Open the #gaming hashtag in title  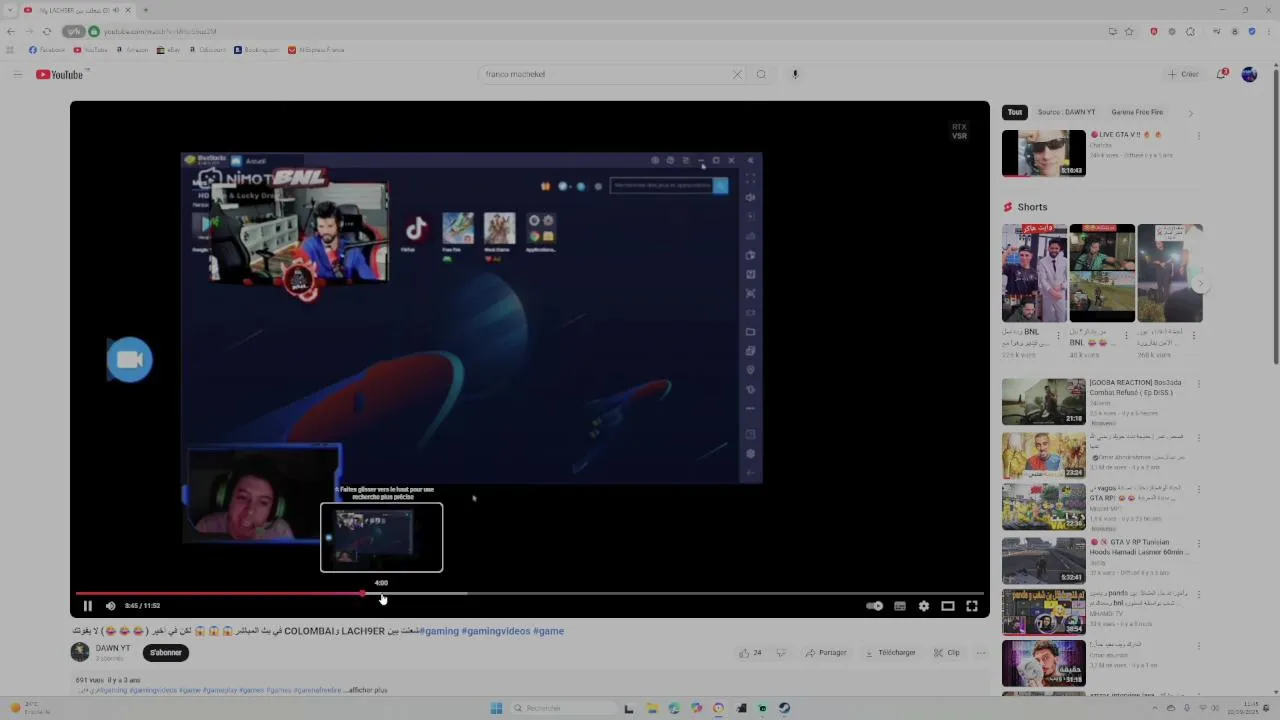pyautogui.click(x=438, y=631)
